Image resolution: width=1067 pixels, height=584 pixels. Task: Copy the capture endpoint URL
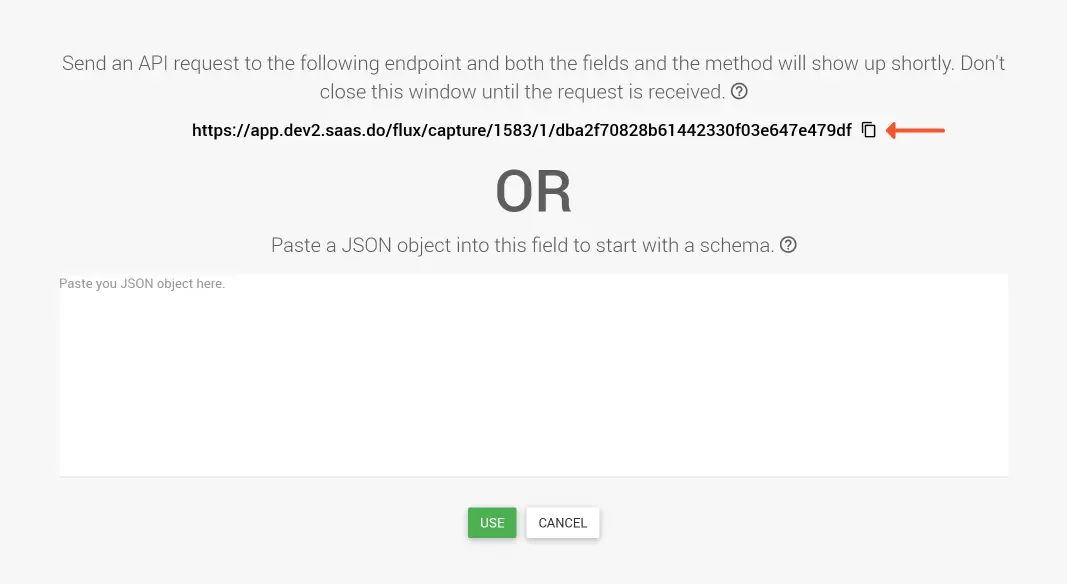coord(869,130)
